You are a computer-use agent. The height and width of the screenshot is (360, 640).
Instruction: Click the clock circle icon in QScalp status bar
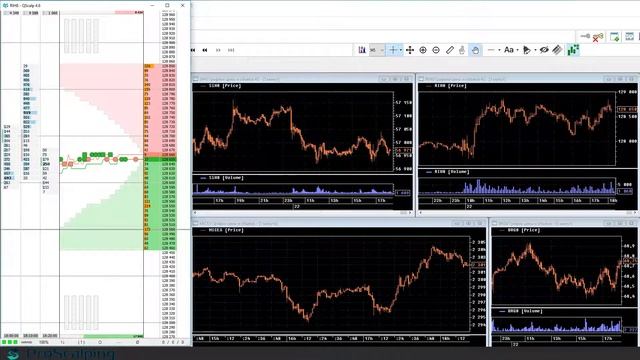click(100, 342)
